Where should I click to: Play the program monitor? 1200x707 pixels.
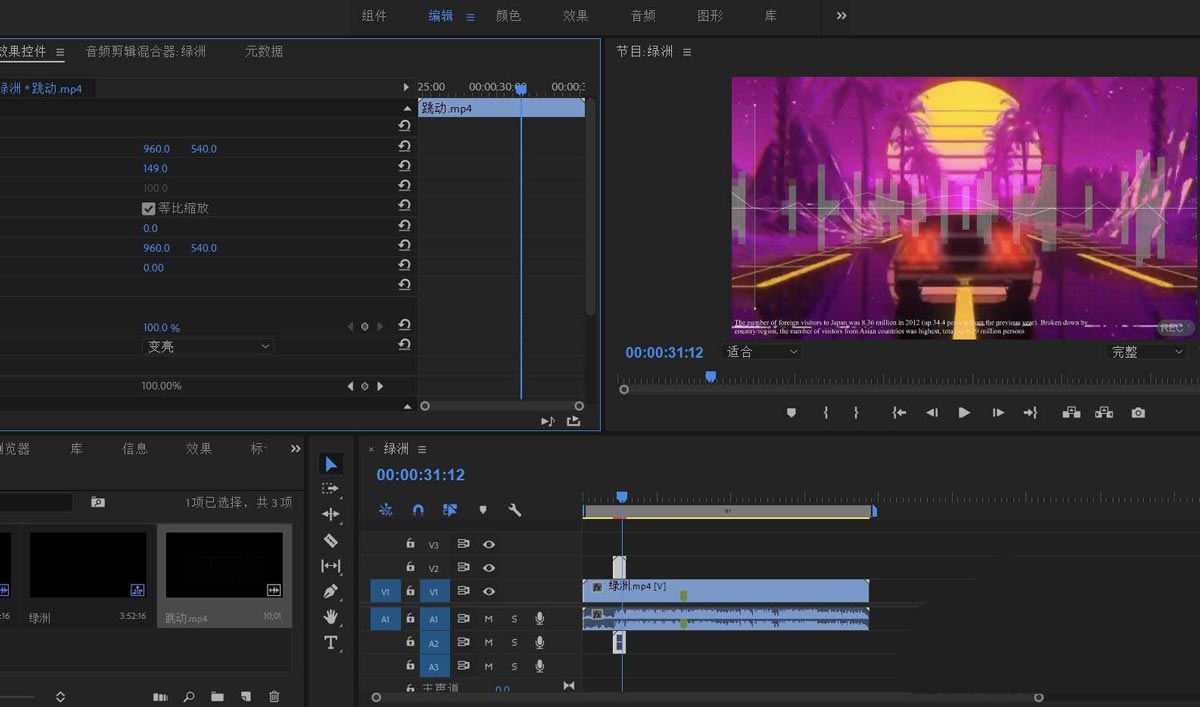pos(964,412)
